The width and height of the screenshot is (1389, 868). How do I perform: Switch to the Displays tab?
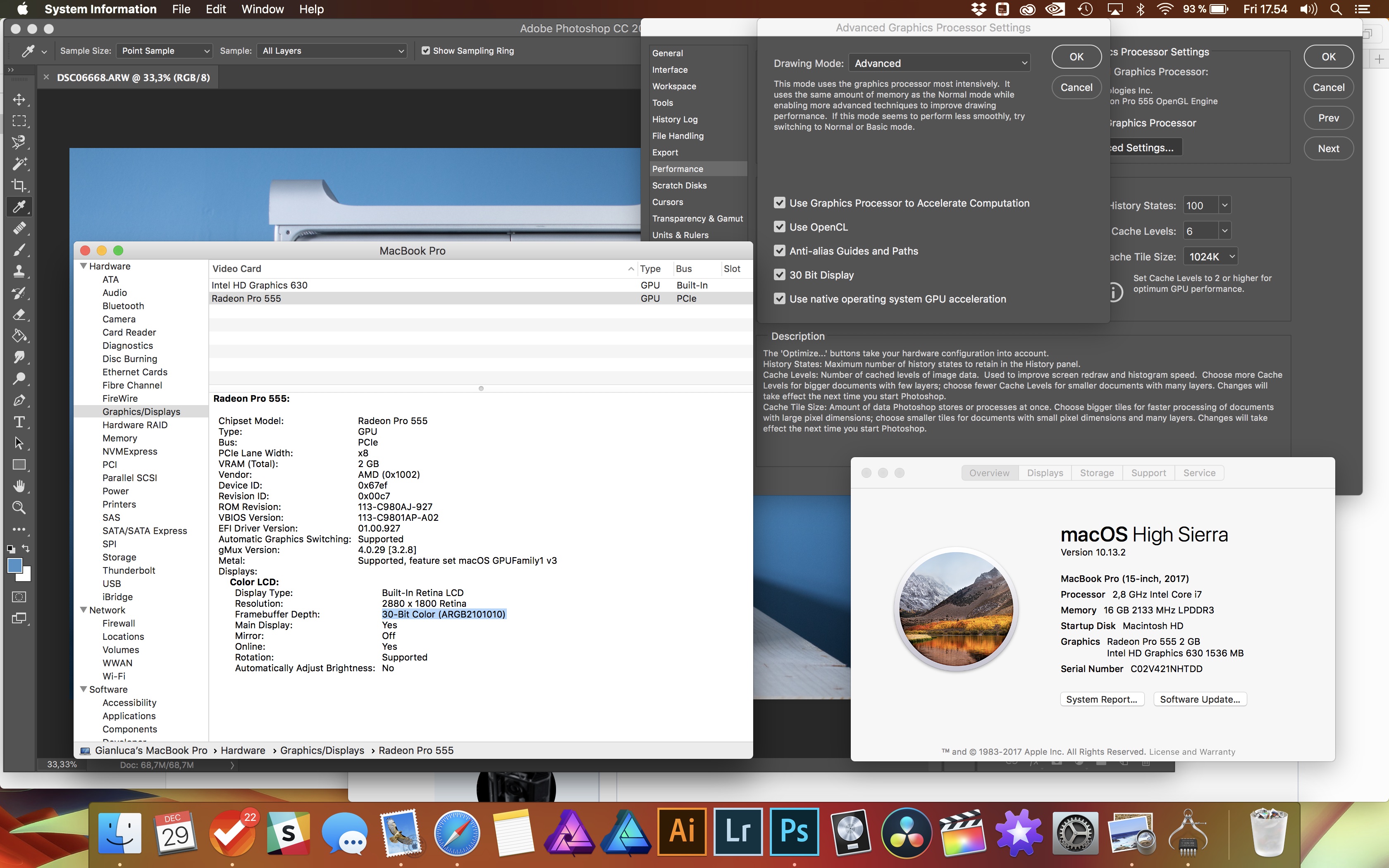click(x=1045, y=473)
